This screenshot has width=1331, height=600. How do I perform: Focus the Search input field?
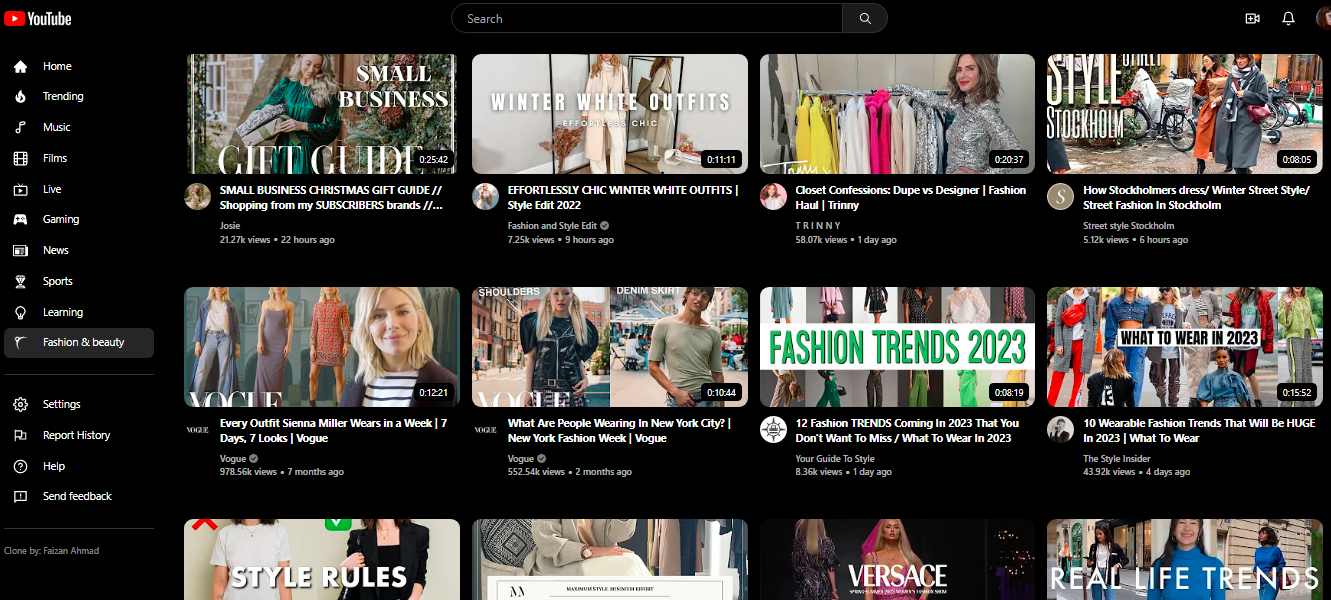[x=647, y=18]
